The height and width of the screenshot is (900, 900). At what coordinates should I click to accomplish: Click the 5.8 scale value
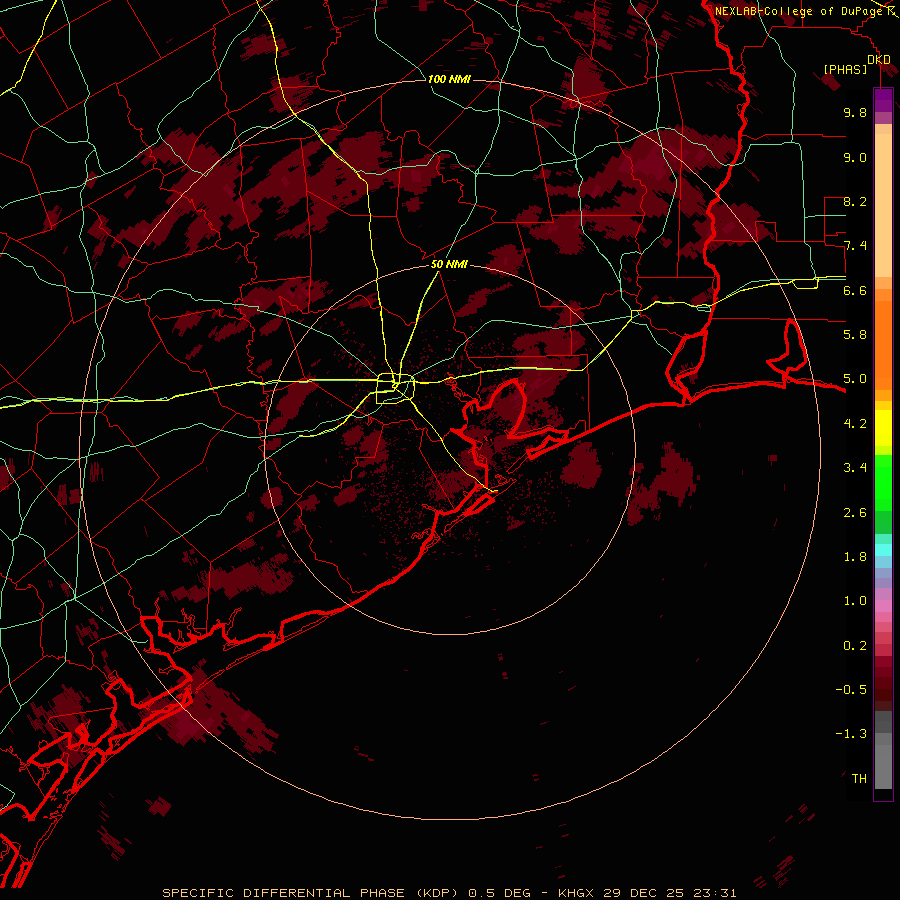[855, 335]
